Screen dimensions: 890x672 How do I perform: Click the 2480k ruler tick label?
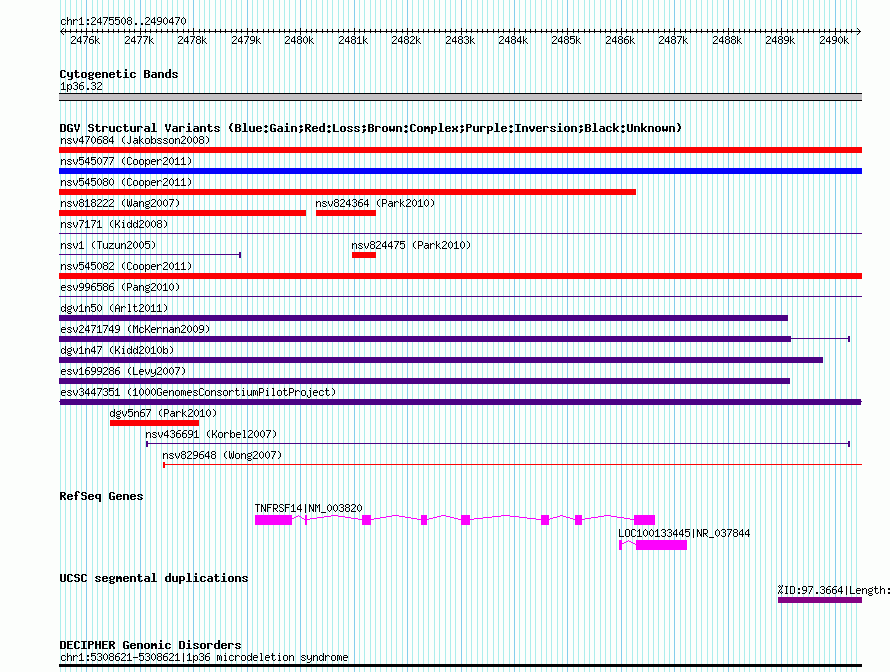pos(299,40)
